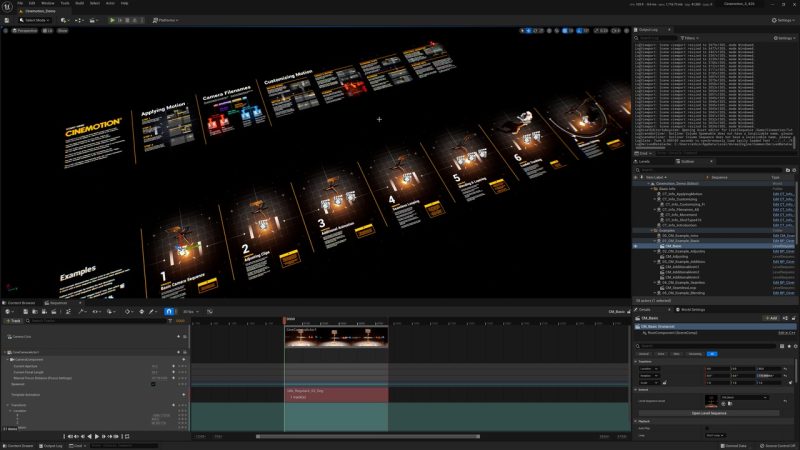The height and width of the screenshot is (450, 800).
Task: Click Details panel property matrix grid icon
Action: [x=782, y=346]
